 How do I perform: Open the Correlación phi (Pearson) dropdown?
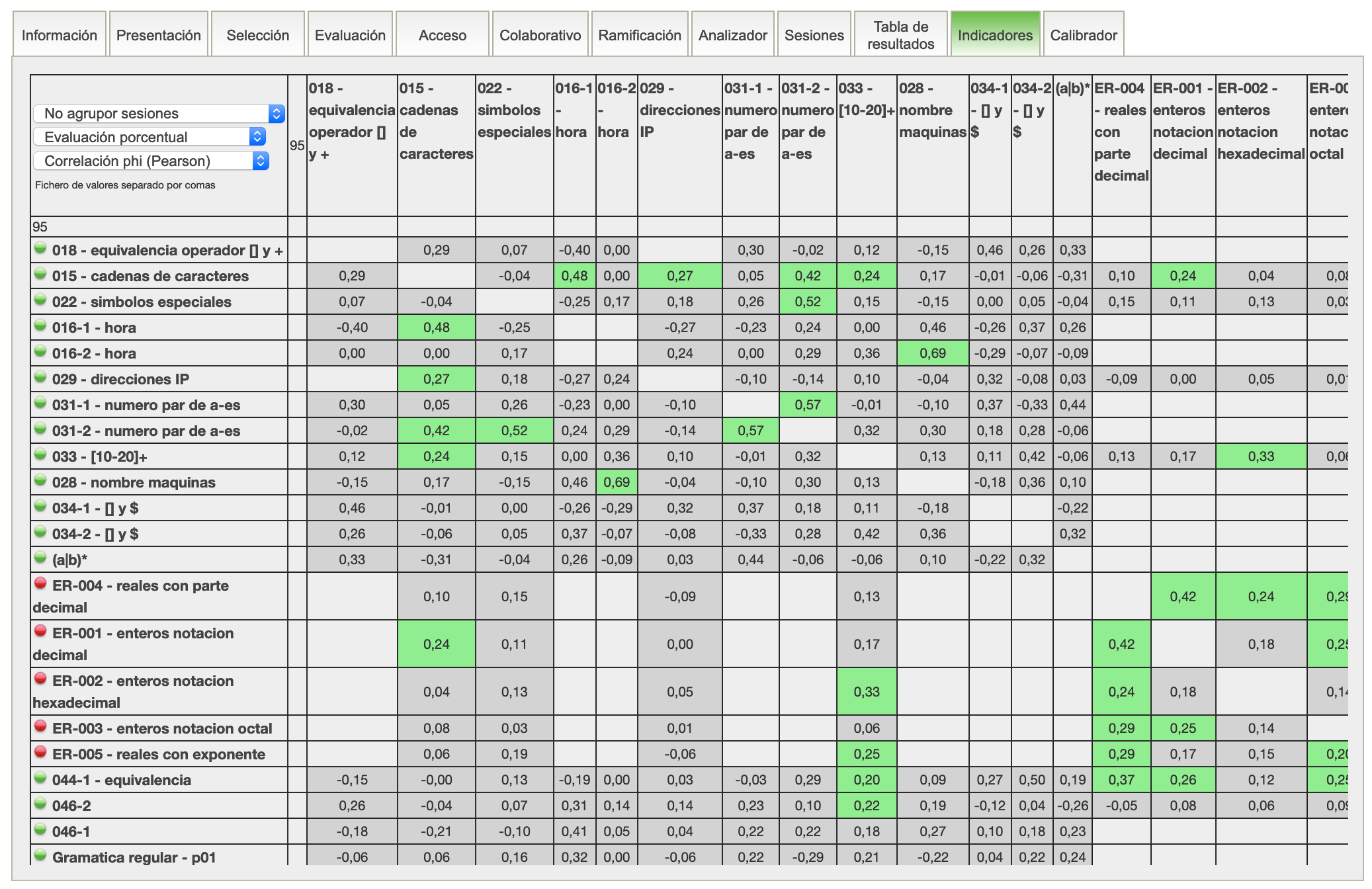(151, 161)
